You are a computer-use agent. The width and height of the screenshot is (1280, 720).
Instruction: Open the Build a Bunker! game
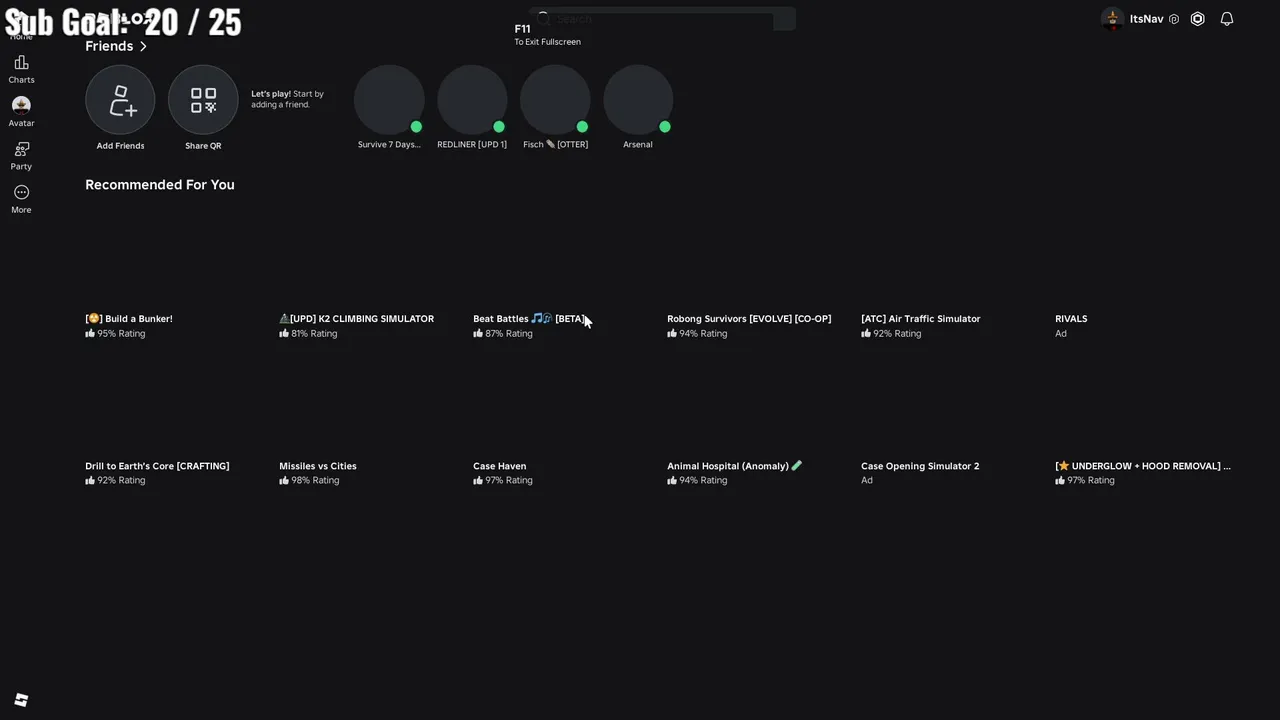coord(129,319)
